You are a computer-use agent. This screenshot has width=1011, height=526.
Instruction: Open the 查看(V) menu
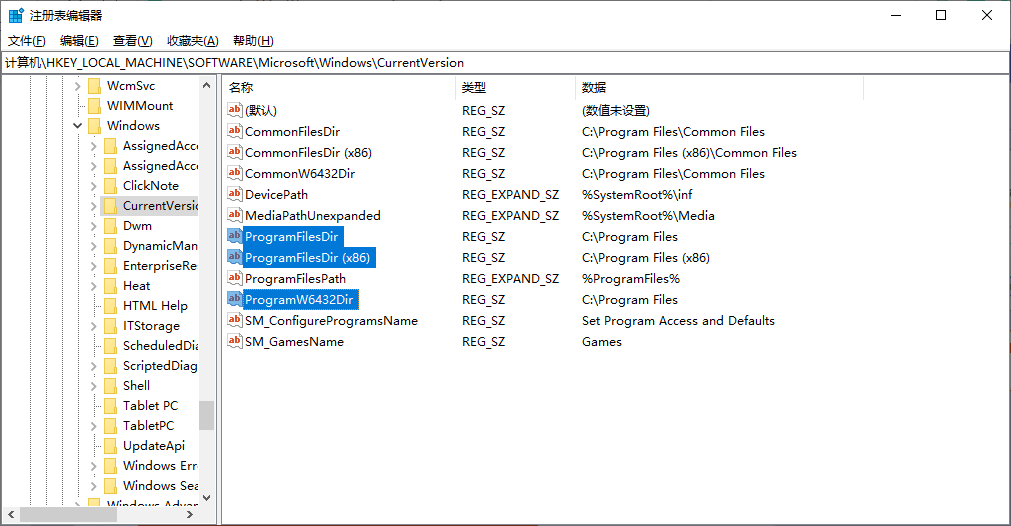pyautogui.click(x=132, y=41)
